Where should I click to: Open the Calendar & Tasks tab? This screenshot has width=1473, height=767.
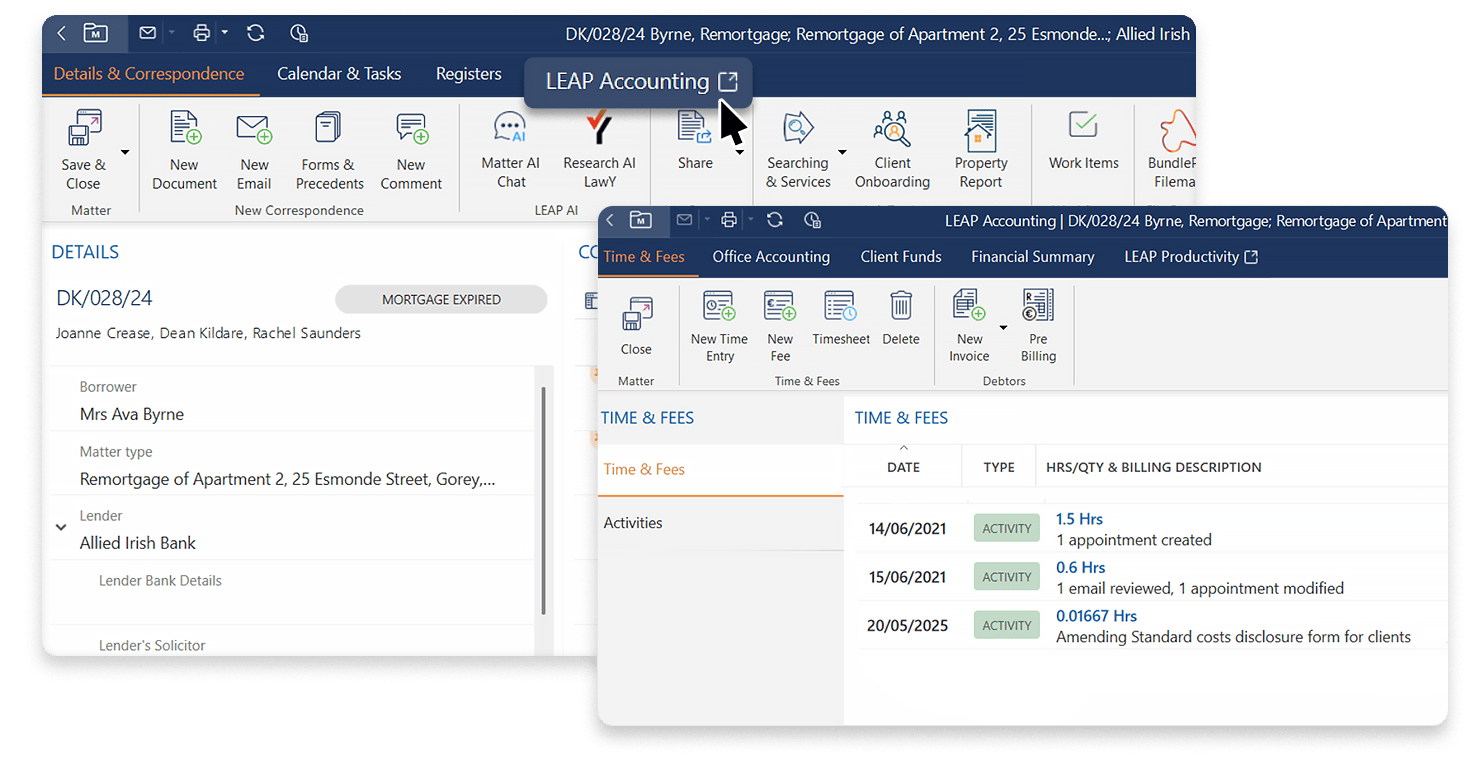coord(339,74)
